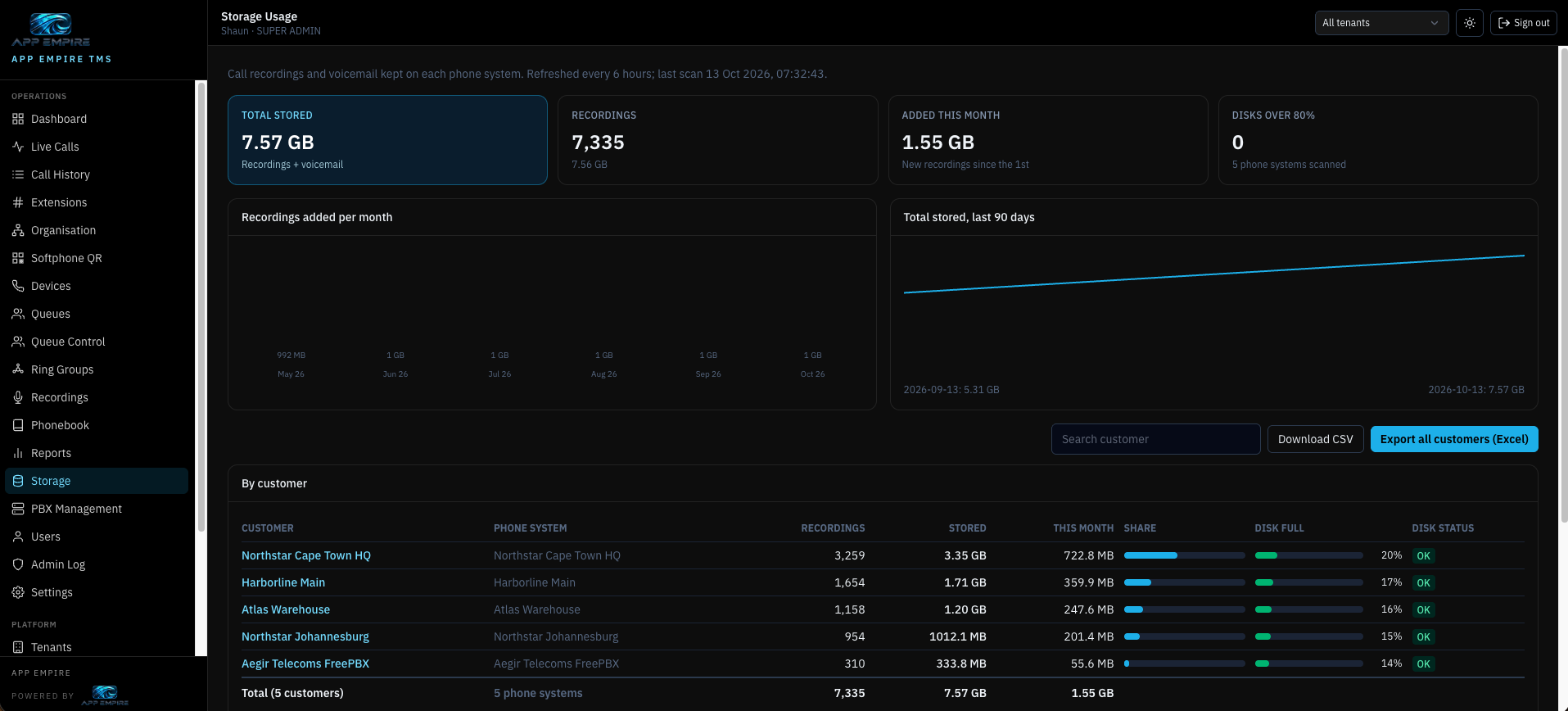
Task: Click the Recordings 7,335 card
Action: (717, 140)
